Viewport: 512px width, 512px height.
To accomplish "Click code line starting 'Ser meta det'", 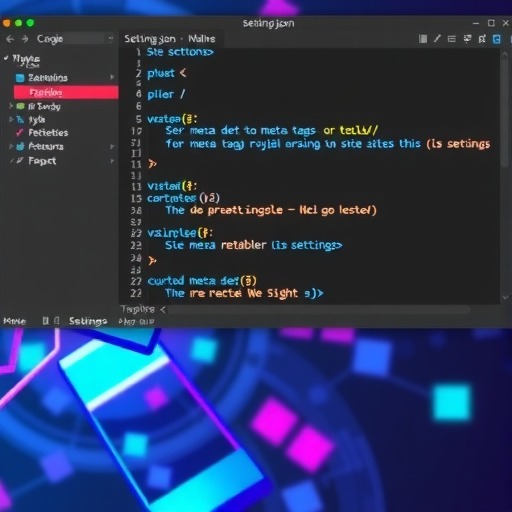I will pyautogui.click(x=272, y=130).
